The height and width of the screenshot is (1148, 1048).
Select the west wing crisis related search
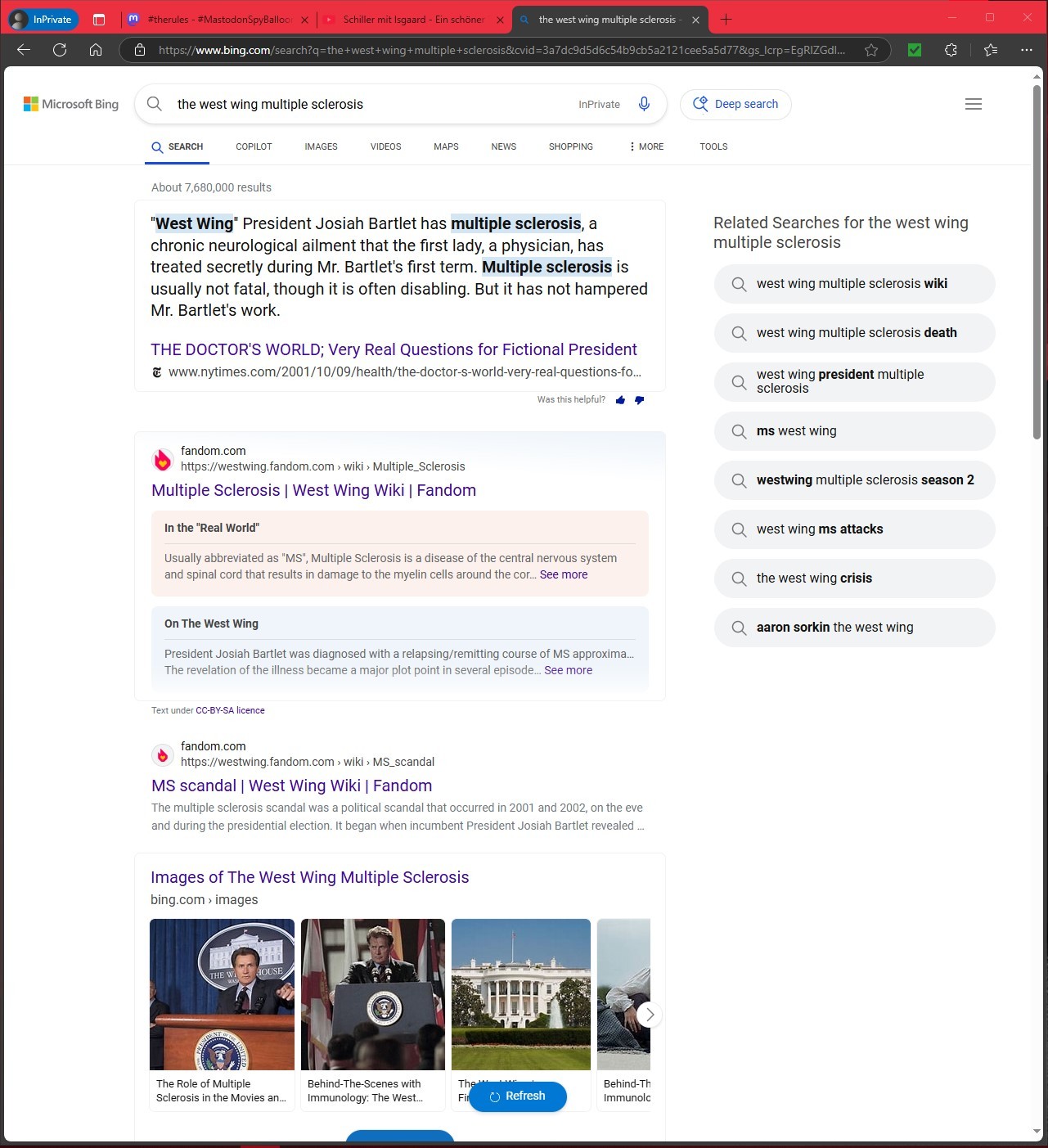click(854, 579)
